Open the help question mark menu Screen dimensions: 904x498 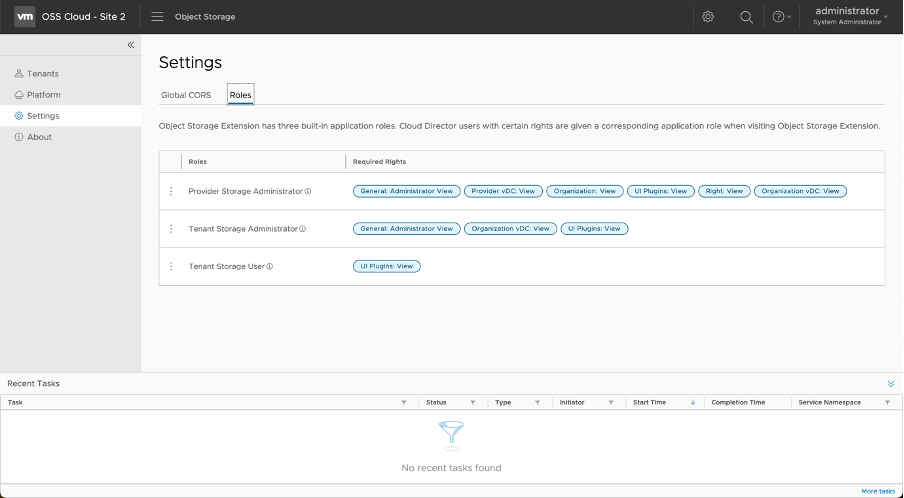pyautogui.click(x=779, y=17)
